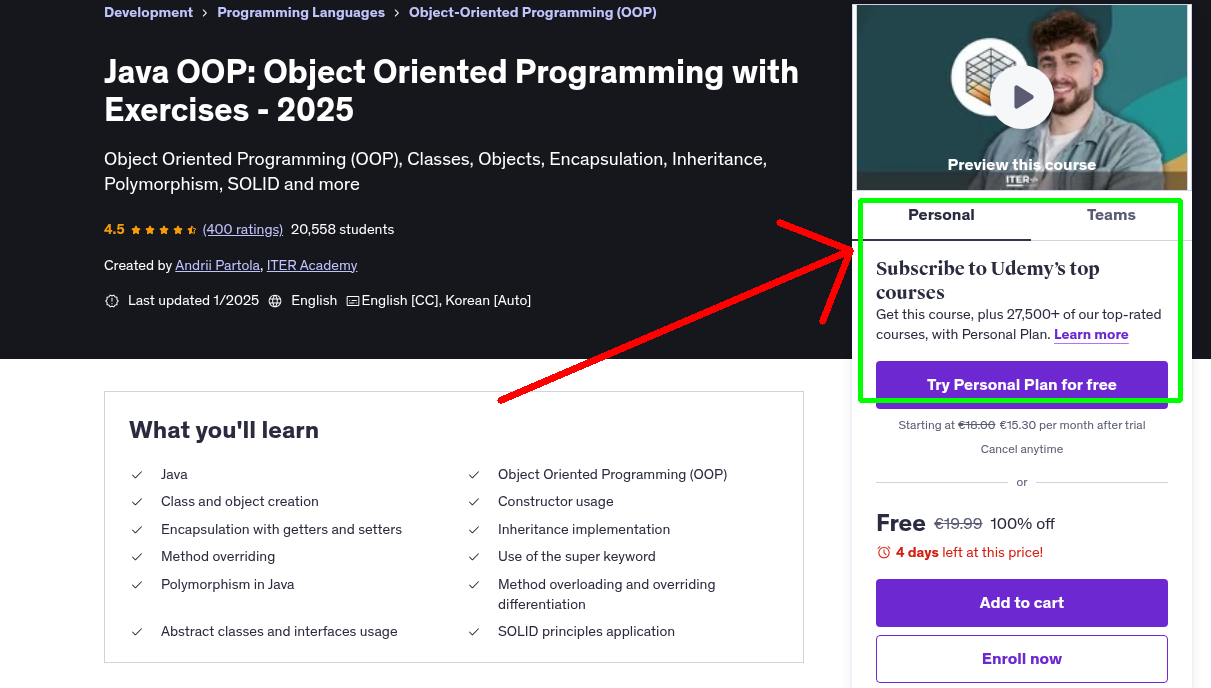1211x688 pixels.
Task: Open the Programming Languages breadcrumb link
Action: tap(301, 13)
